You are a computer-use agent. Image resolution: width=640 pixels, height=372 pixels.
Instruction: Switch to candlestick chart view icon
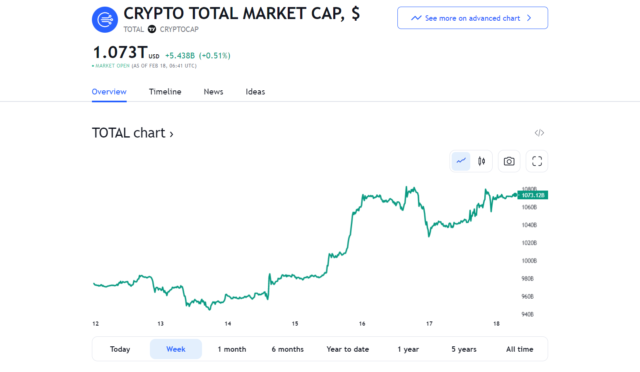pyautogui.click(x=482, y=161)
